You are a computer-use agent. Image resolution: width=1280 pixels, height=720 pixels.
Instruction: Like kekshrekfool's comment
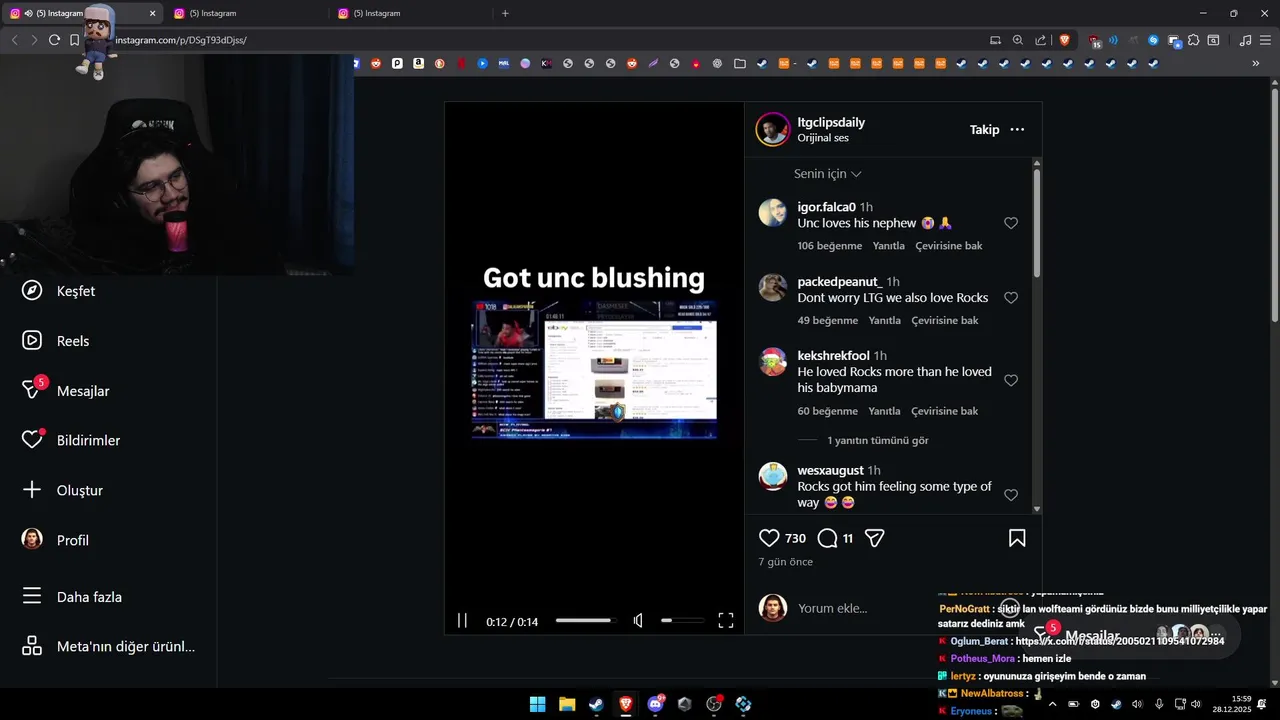1011,380
